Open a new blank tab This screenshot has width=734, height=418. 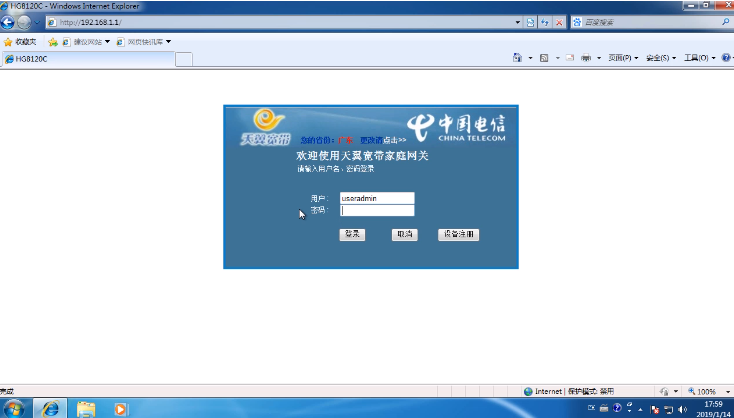(184, 59)
